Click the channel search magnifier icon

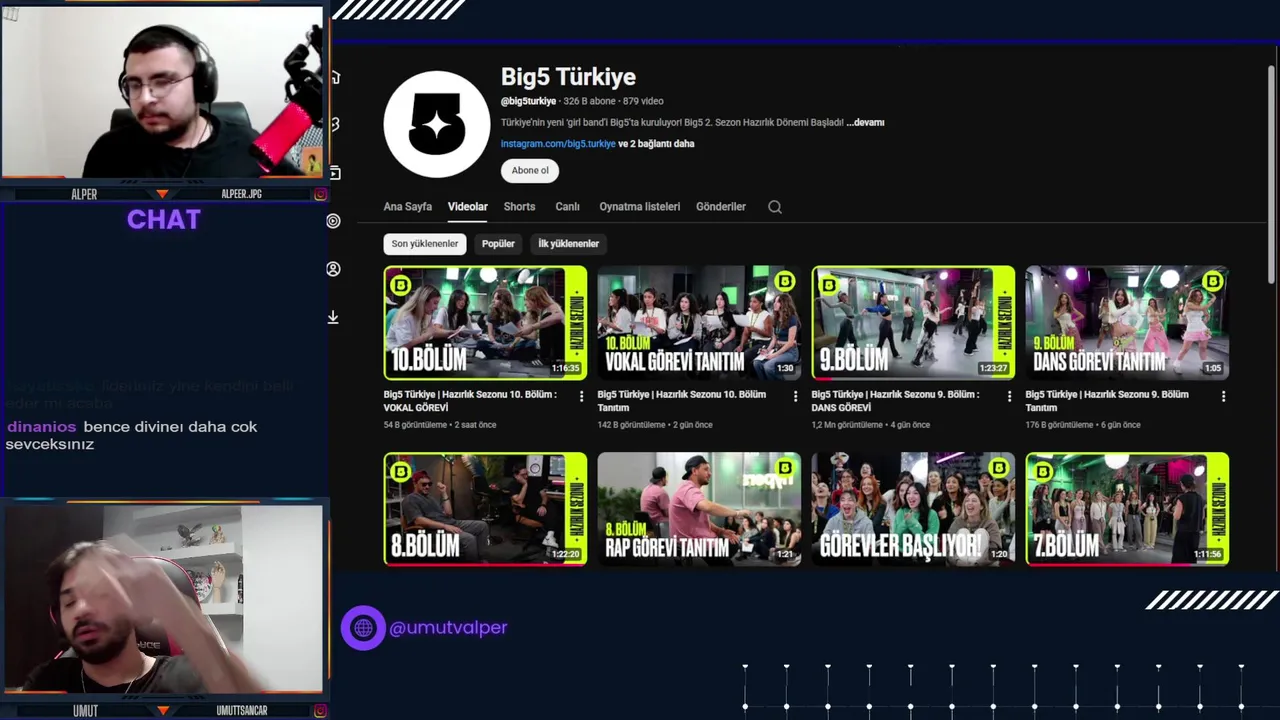pos(775,207)
